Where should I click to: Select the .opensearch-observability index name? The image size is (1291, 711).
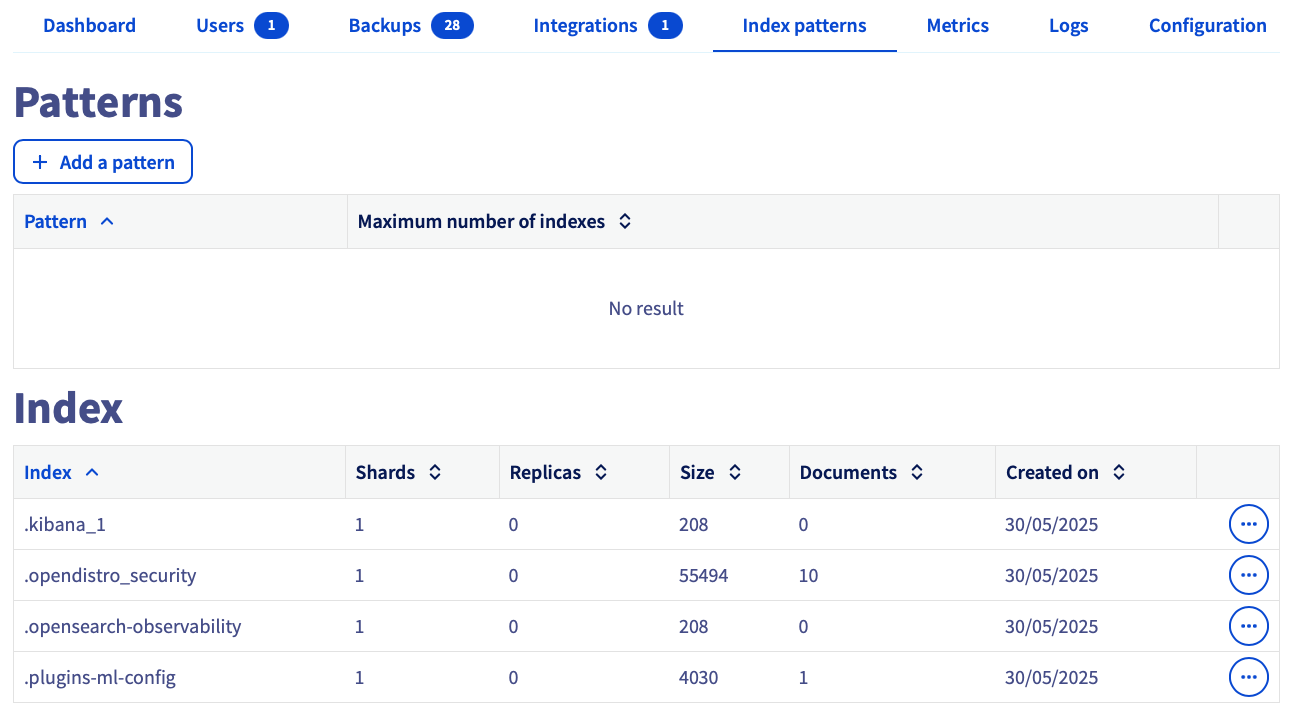click(133, 627)
